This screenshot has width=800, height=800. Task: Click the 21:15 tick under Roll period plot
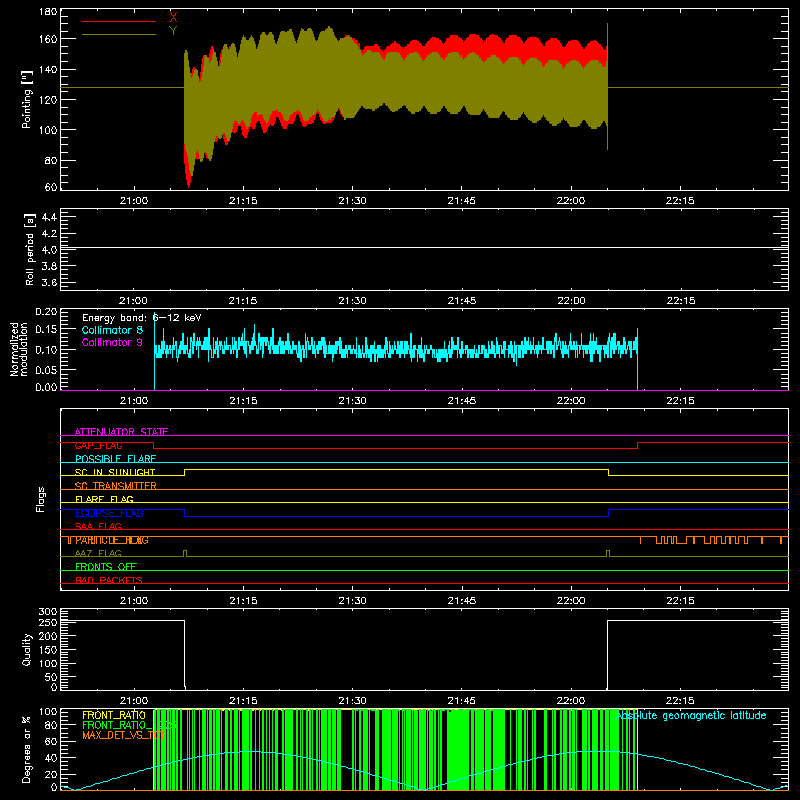243,301
